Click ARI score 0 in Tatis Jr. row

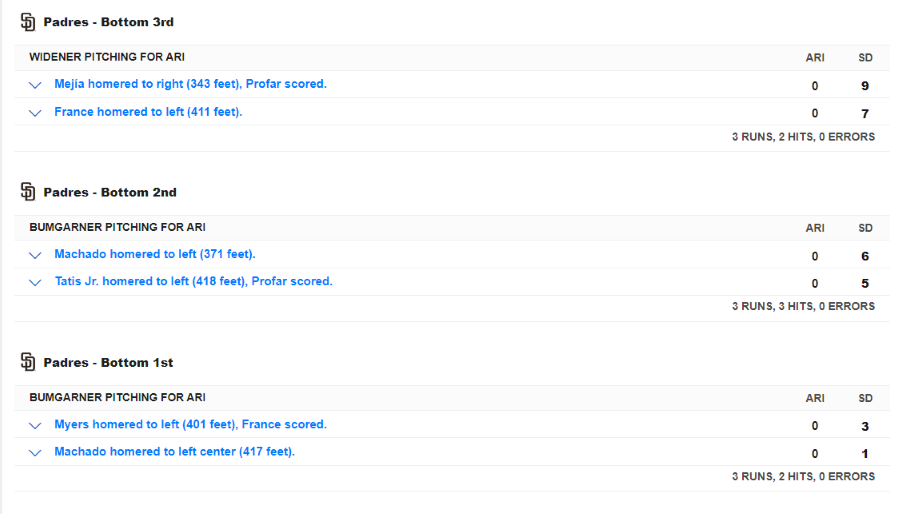click(815, 283)
